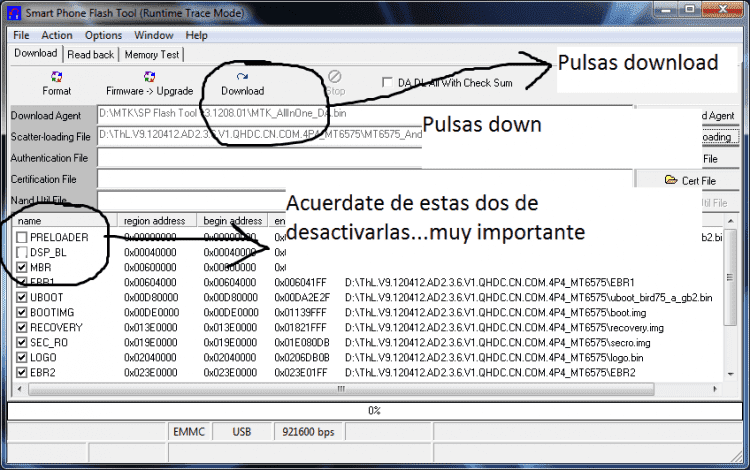The height and width of the screenshot is (470, 750).
Task: Open the Help menu
Action: pos(197,35)
